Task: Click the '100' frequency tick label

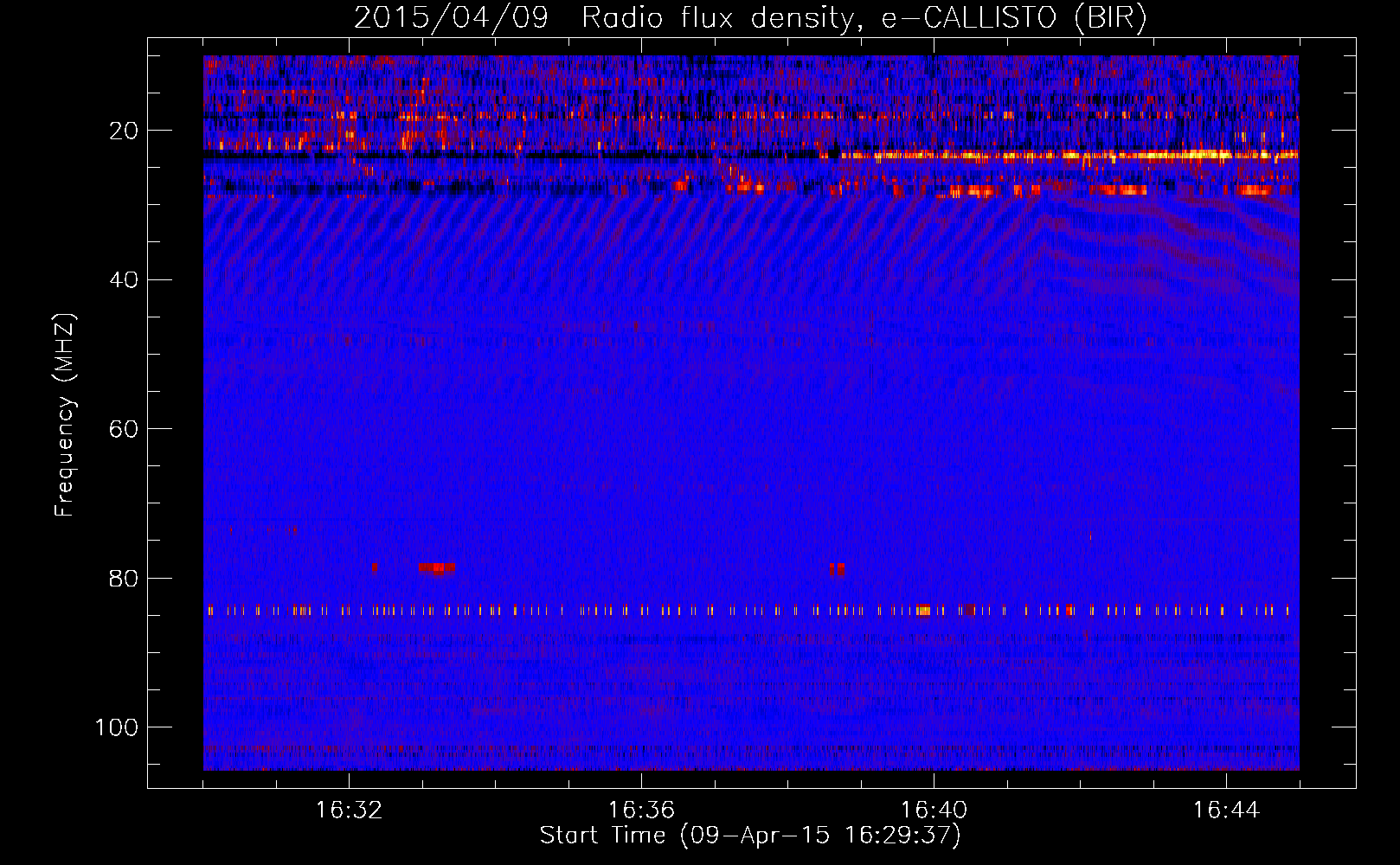Action: tap(117, 727)
